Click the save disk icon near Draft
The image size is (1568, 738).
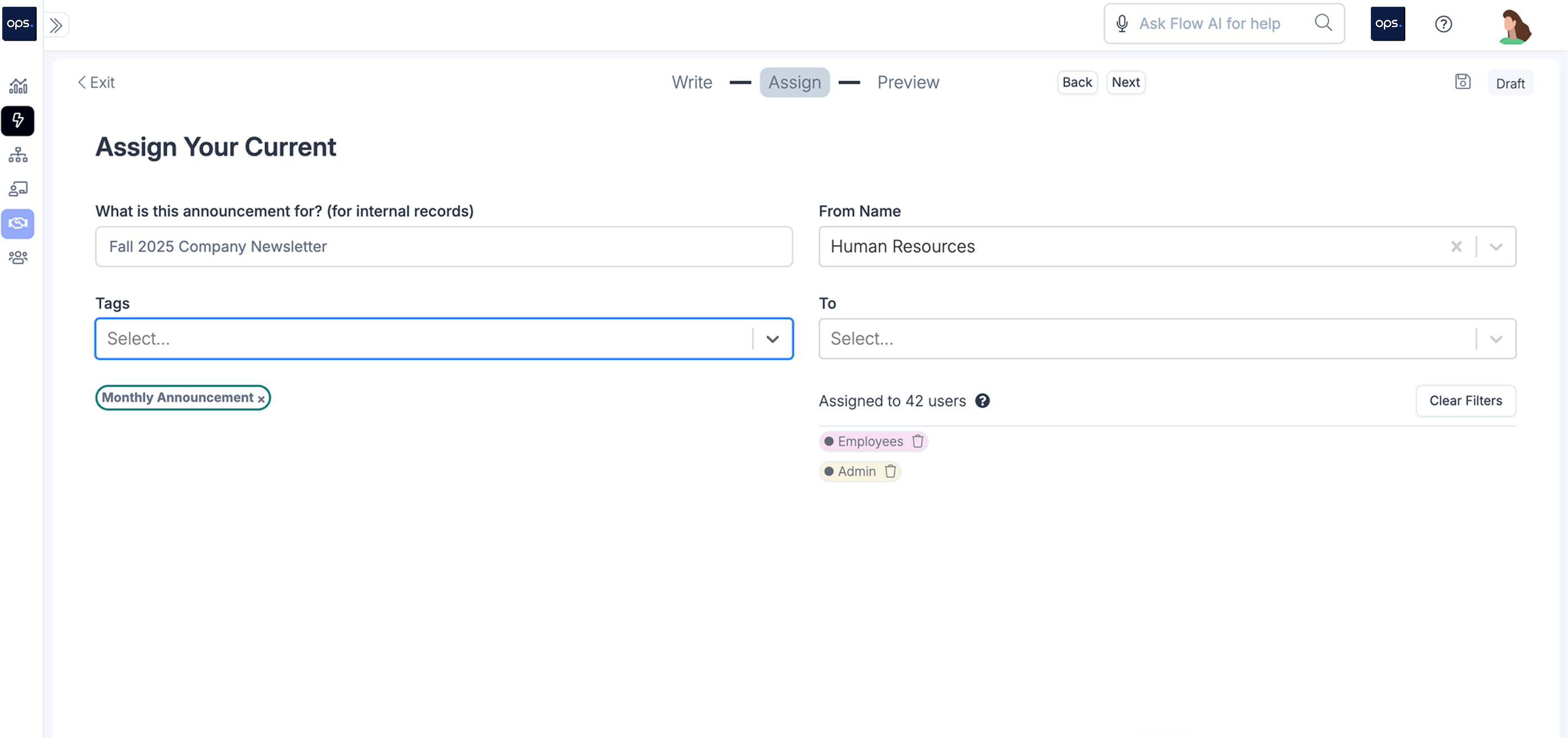[1462, 82]
